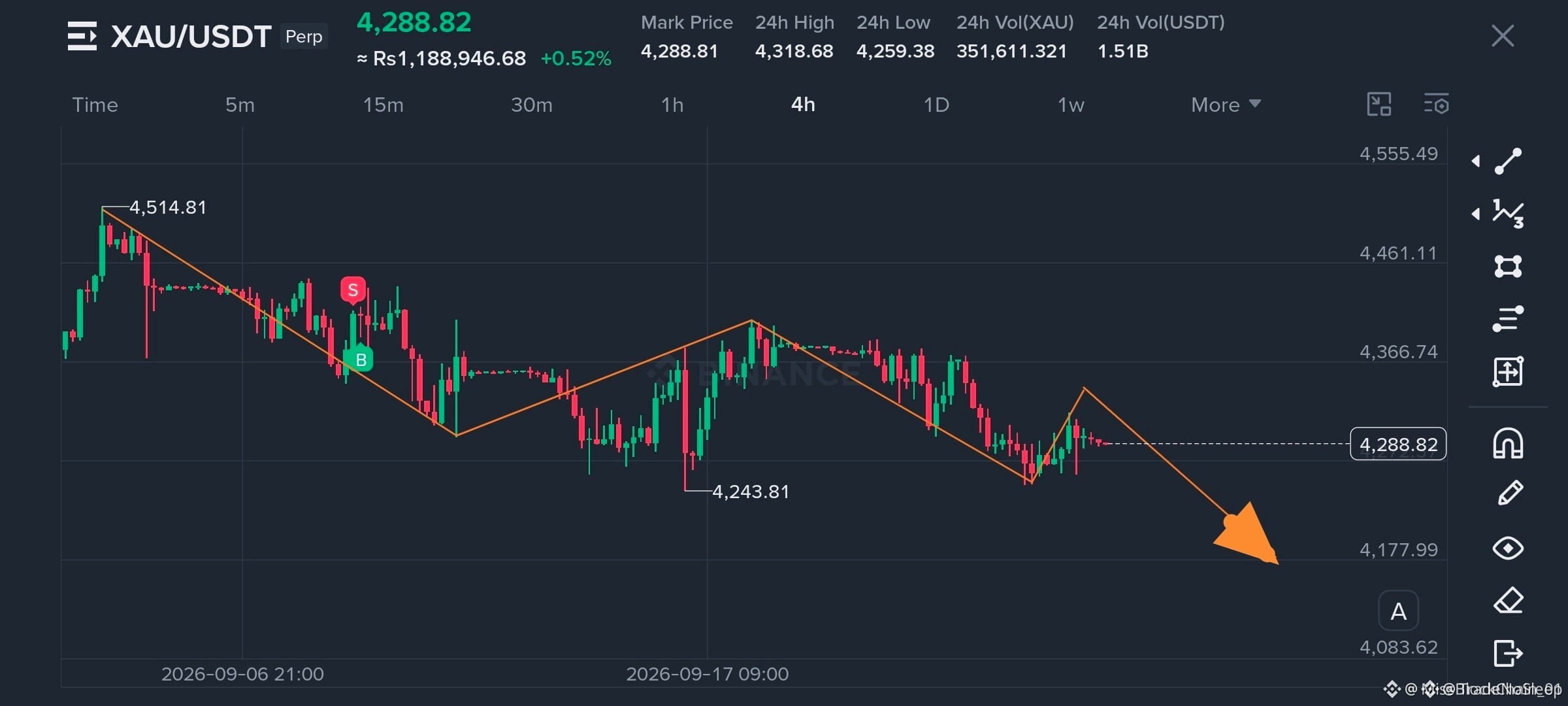Open the markets list menu icon
The width and height of the screenshot is (1568, 706).
(x=82, y=36)
